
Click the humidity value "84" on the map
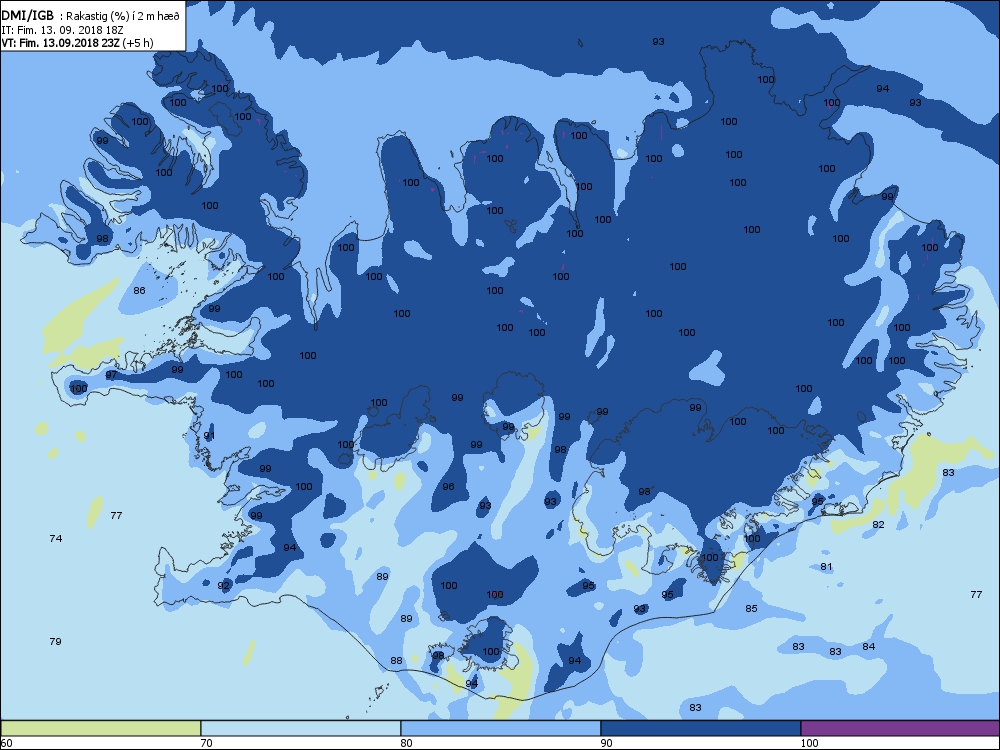869,647
